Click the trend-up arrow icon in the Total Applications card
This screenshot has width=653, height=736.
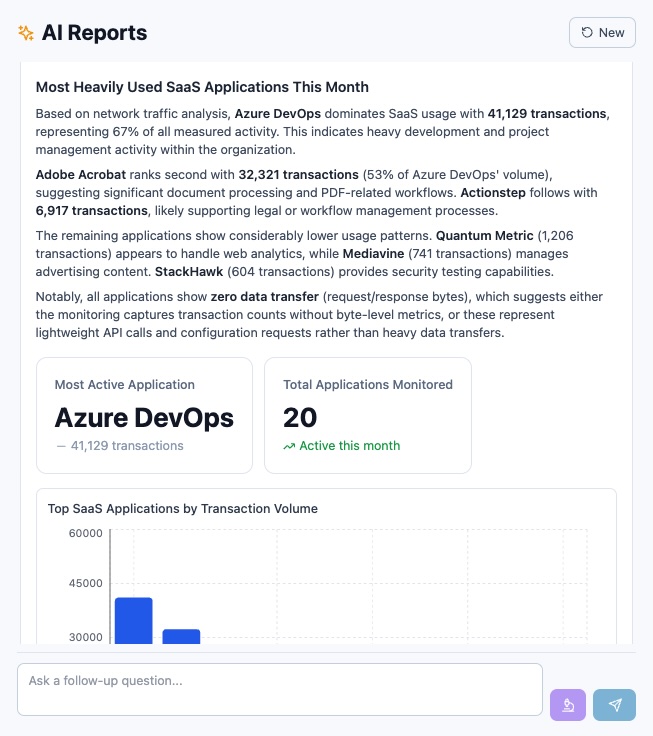click(x=289, y=446)
